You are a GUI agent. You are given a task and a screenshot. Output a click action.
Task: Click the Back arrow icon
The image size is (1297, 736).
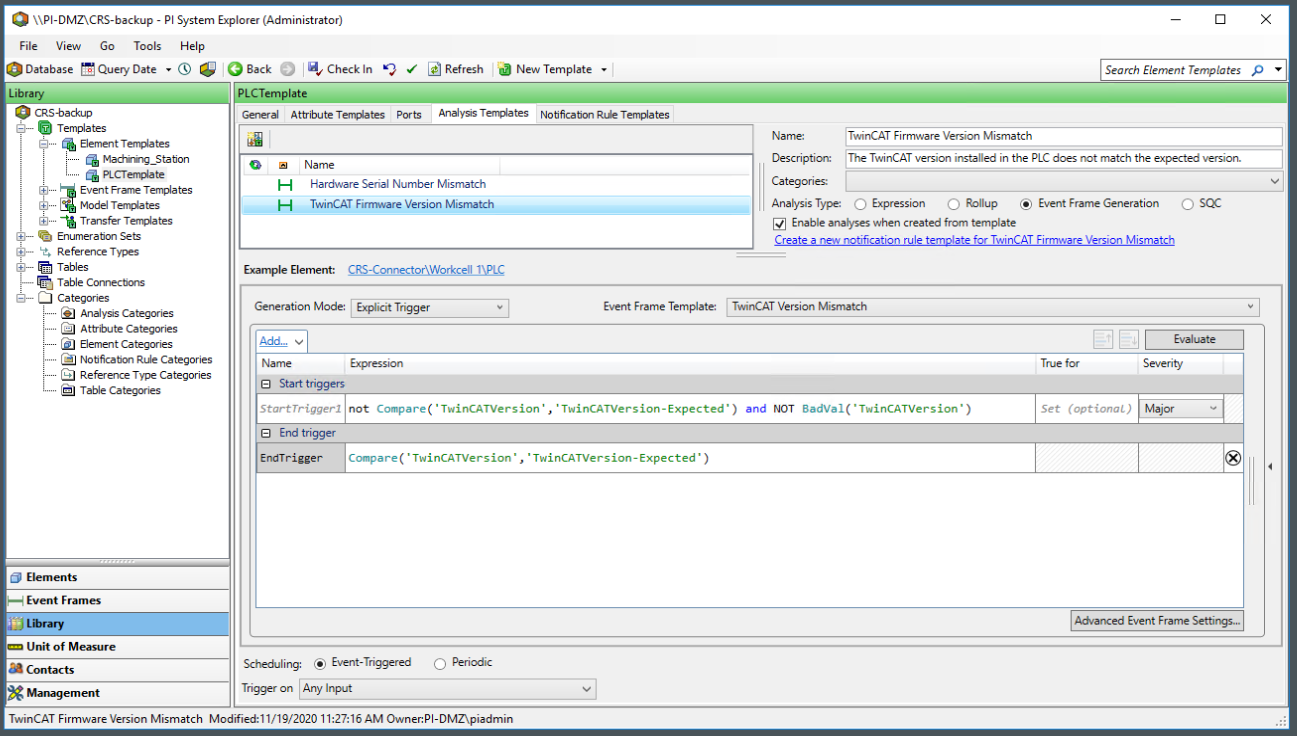click(x=235, y=69)
